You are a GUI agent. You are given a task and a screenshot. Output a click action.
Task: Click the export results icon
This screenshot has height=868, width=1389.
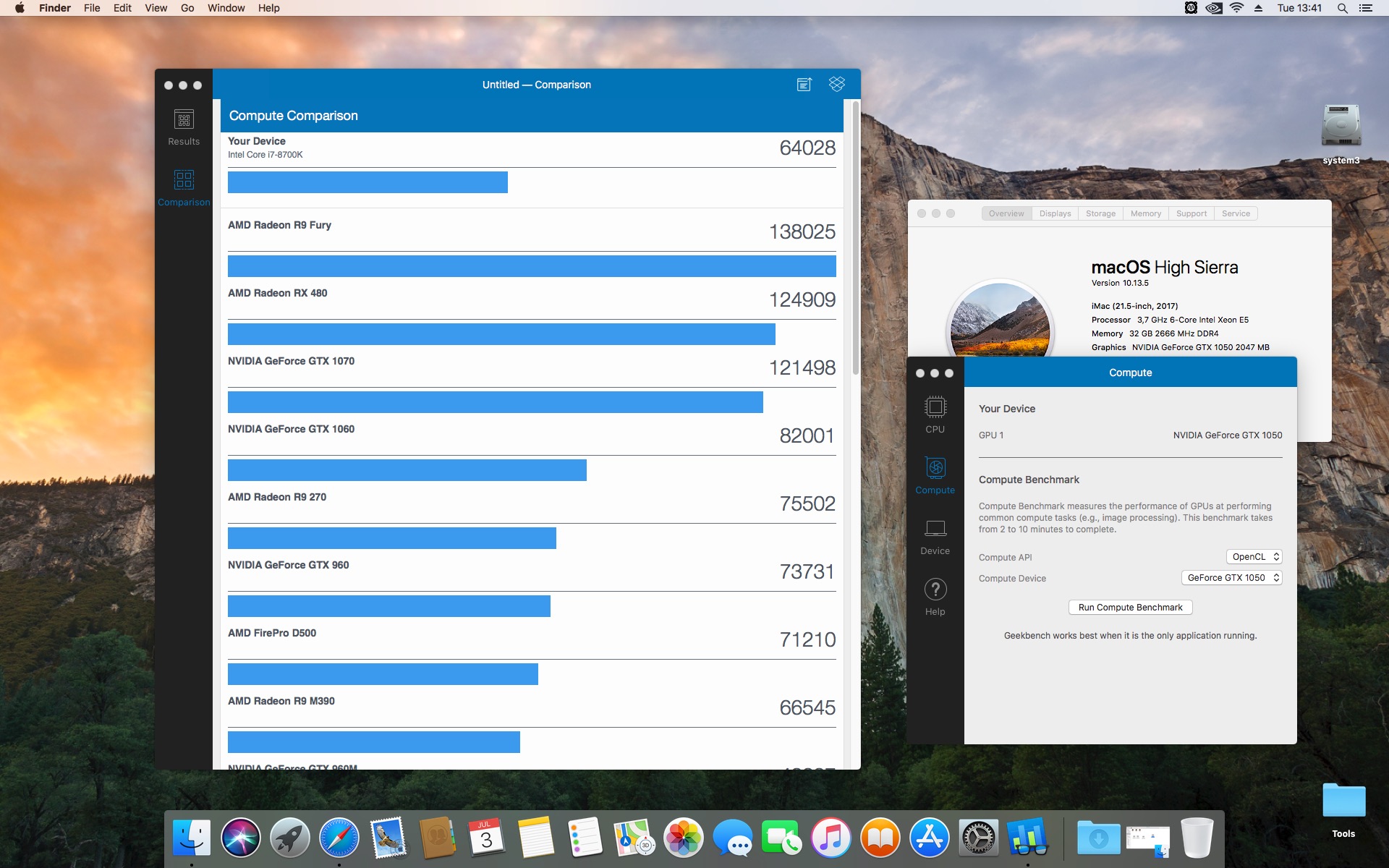point(804,85)
